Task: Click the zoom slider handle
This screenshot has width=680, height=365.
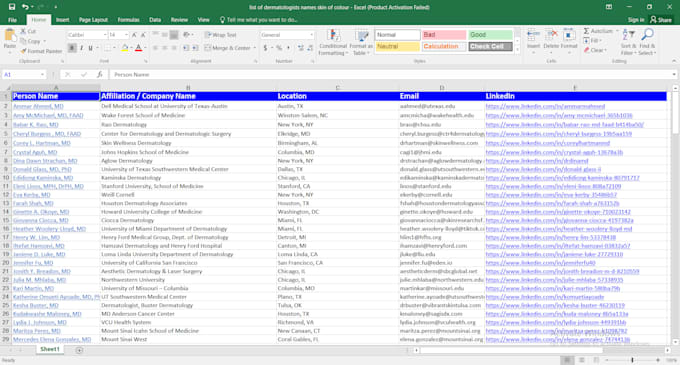Action: click(632, 360)
